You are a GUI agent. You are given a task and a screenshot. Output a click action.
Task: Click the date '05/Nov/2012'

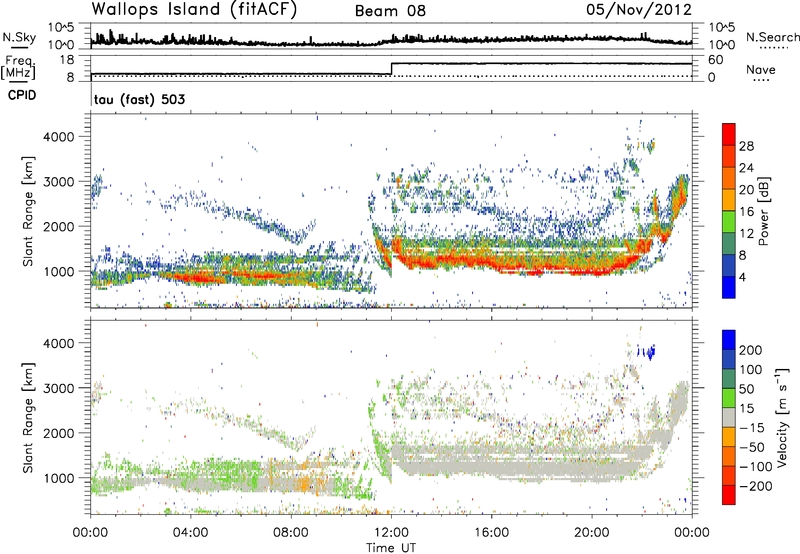click(x=639, y=9)
